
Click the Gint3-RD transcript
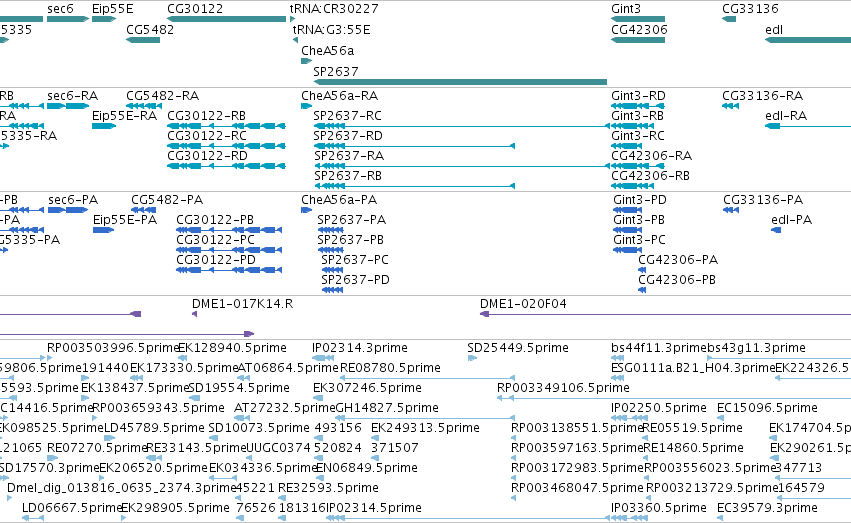pyautogui.click(x=638, y=106)
